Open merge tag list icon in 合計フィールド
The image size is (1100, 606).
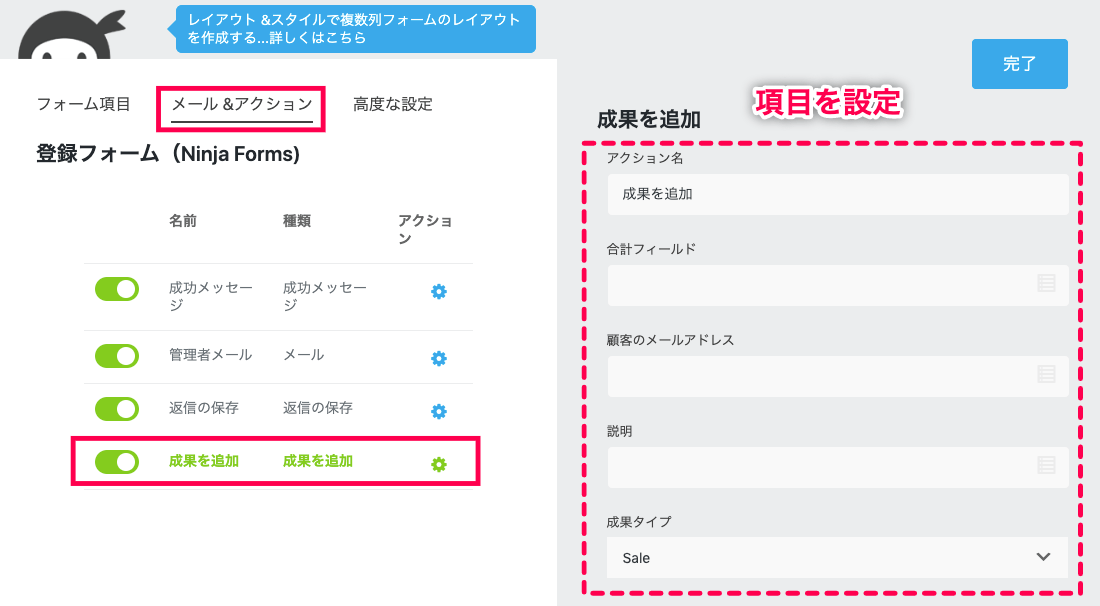tap(1046, 283)
